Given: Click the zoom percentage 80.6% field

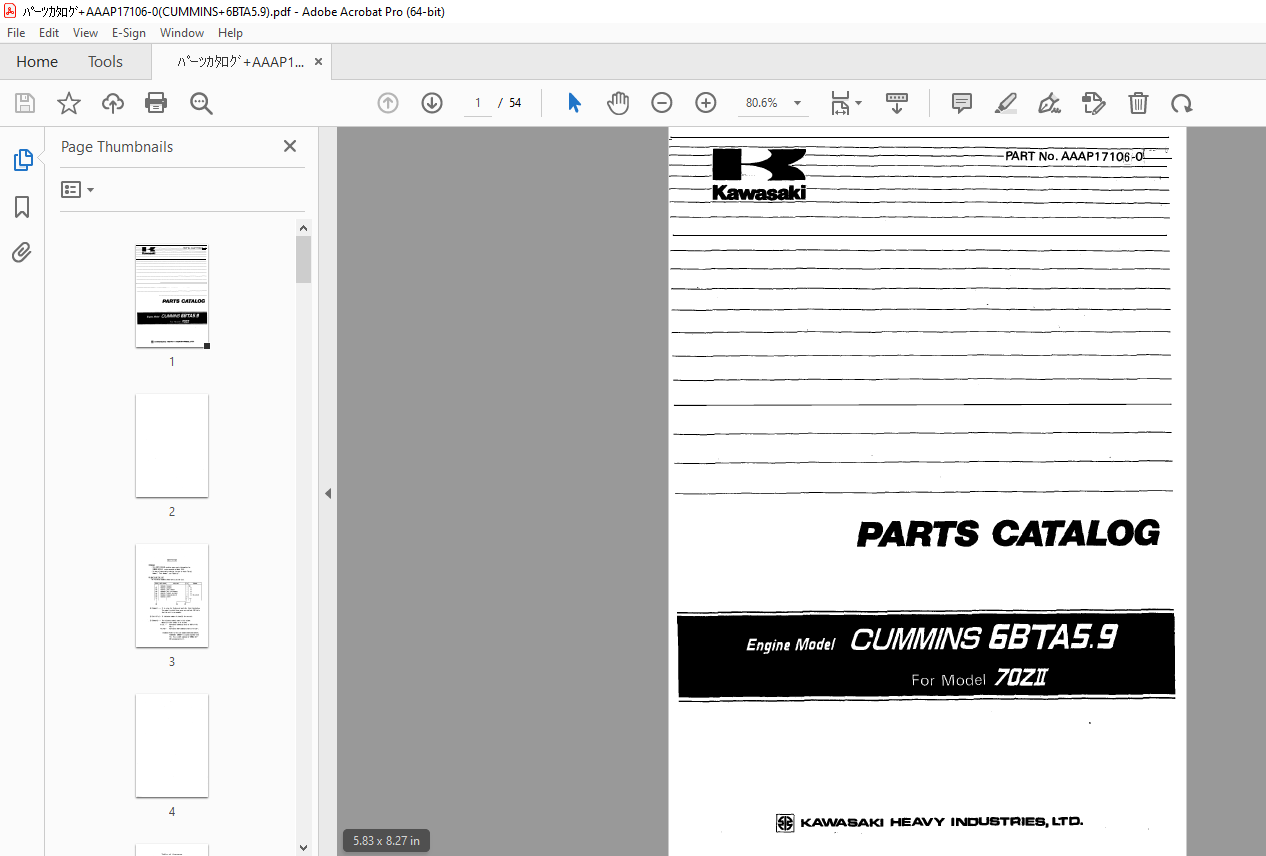Looking at the screenshot, I should pyautogui.click(x=762, y=103).
